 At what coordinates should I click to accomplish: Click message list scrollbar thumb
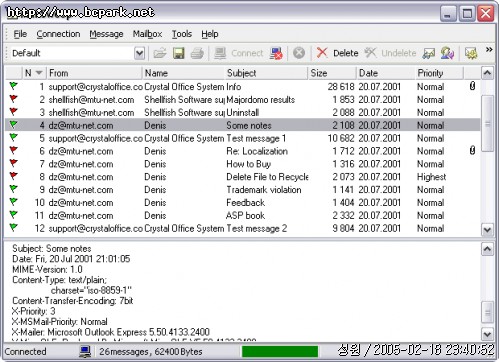pyautogui.click(x=487, y=123)
